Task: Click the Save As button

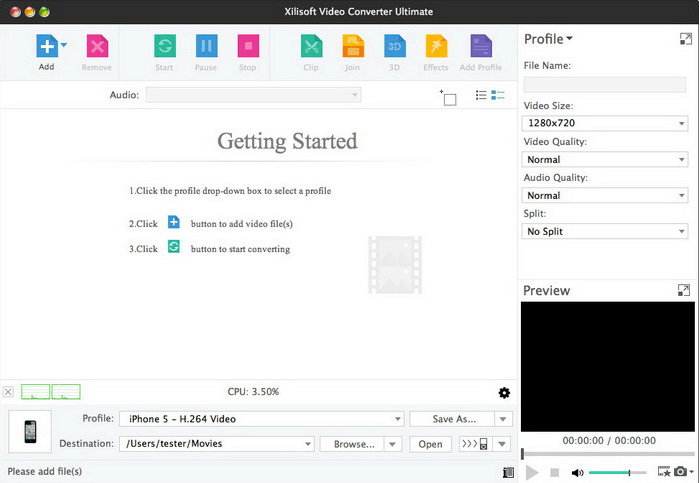Action: pyautogui.click(x=452, y=419)
